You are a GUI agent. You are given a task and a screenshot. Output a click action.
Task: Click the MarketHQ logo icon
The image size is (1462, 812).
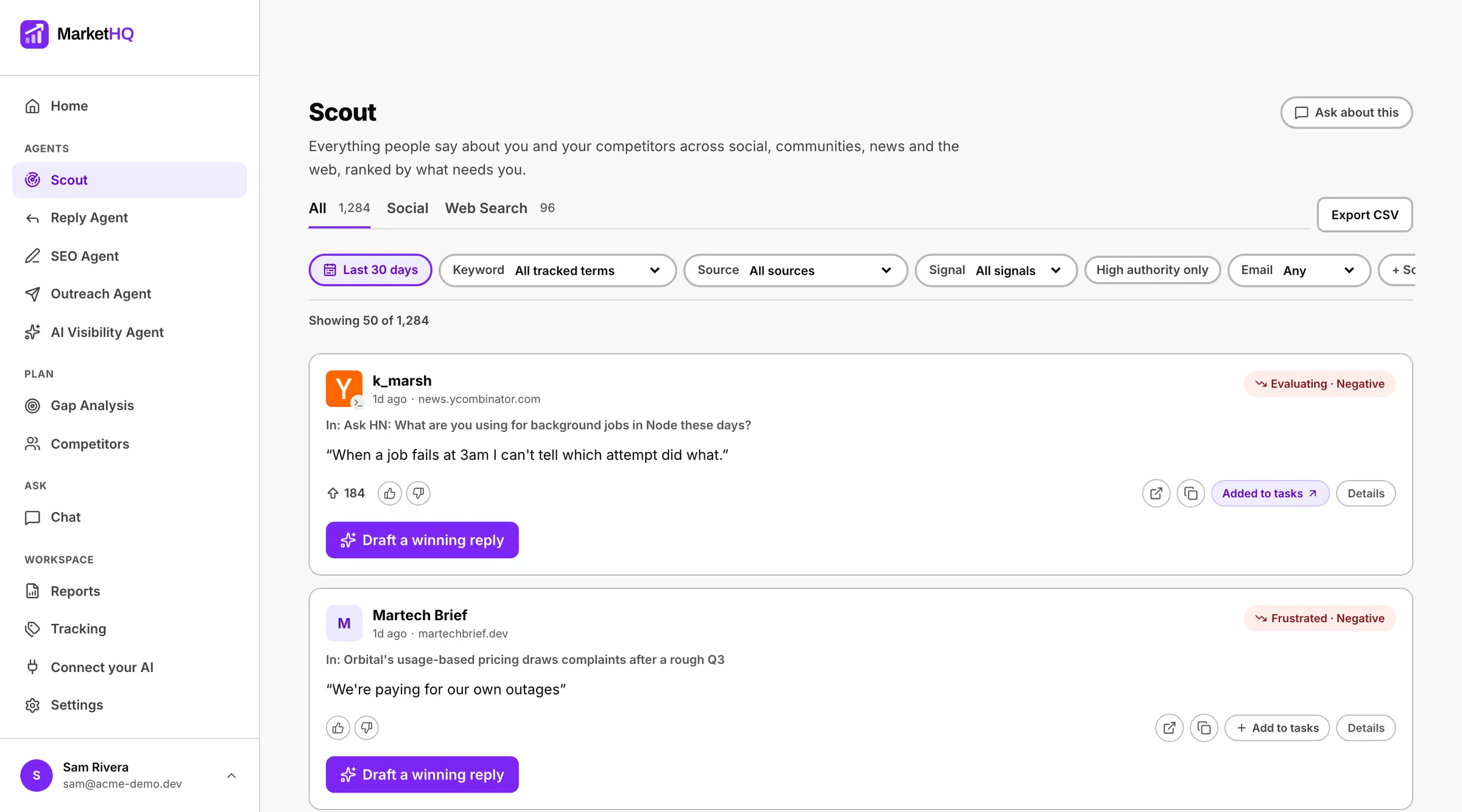34,34
